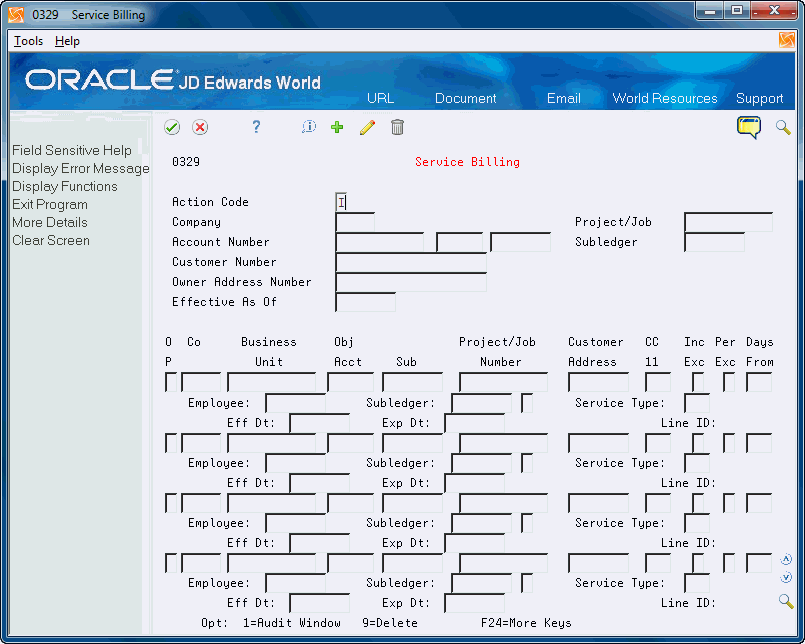805x644 pixels.
Task: Click the first row Inc Exc field
Action: coord(697,382)
